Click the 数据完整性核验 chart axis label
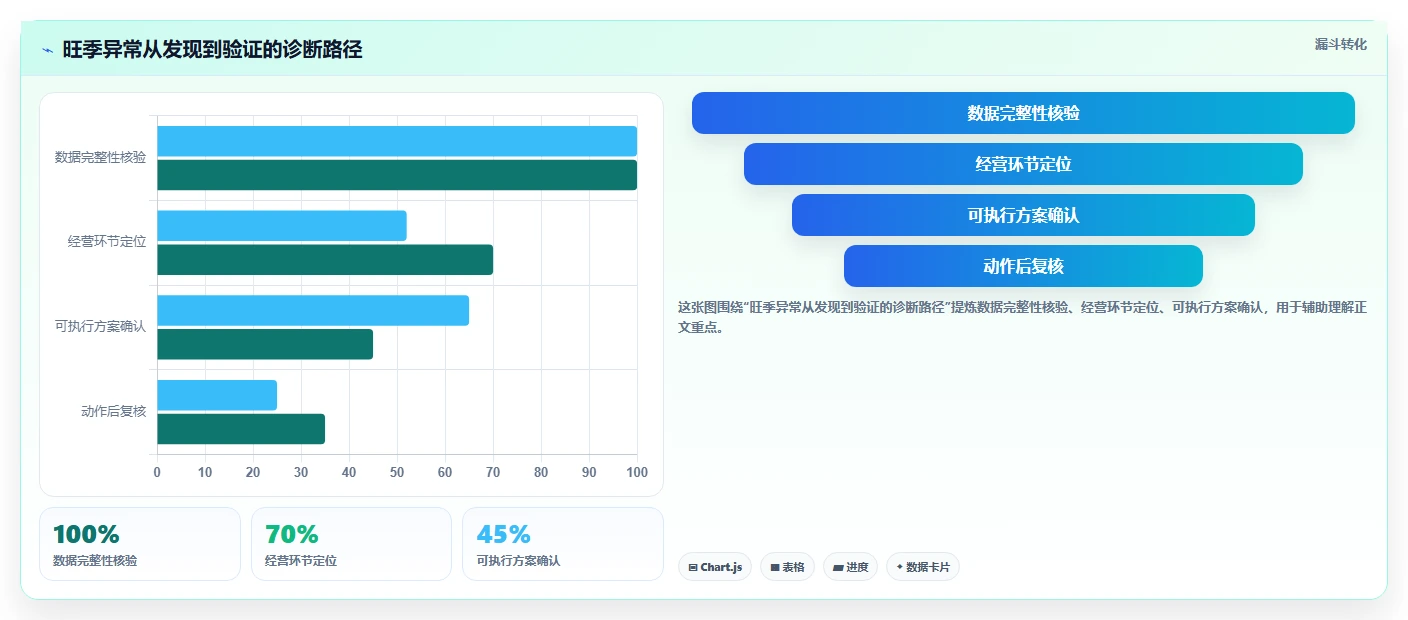Viewport: 1408px width, 620px height. (100, 157)
